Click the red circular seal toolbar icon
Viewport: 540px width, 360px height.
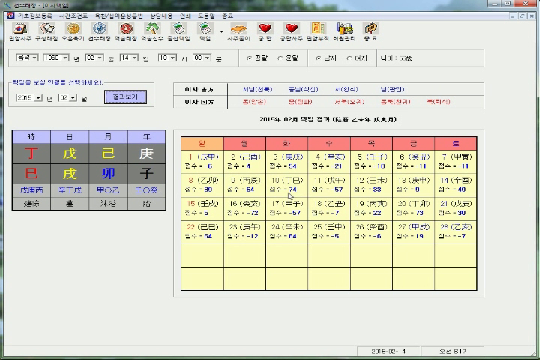coord(126,28)
